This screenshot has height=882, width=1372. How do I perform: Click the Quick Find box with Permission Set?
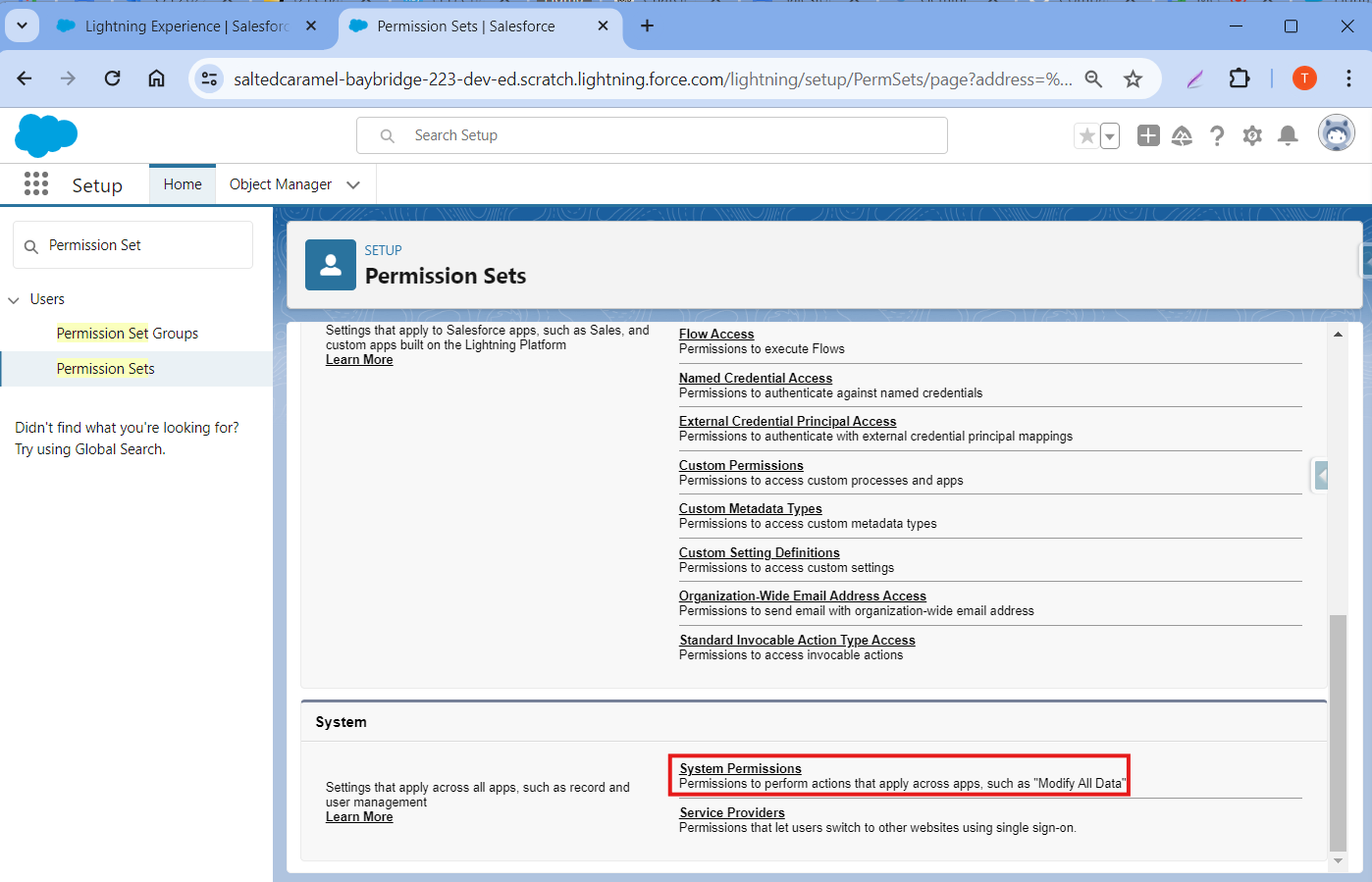(132, 245)
